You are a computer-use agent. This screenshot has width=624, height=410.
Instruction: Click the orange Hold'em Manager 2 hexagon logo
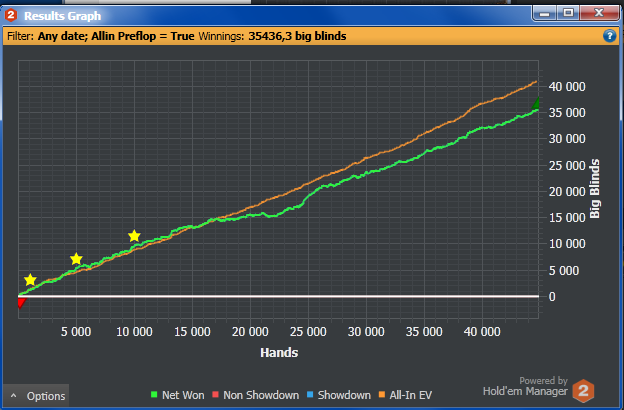coord(583,391)
